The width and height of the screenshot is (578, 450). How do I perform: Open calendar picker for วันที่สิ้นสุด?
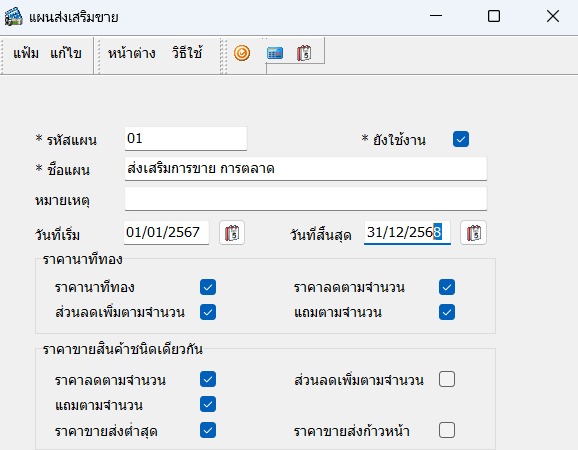pyautogui.click(x=473, y=233)
